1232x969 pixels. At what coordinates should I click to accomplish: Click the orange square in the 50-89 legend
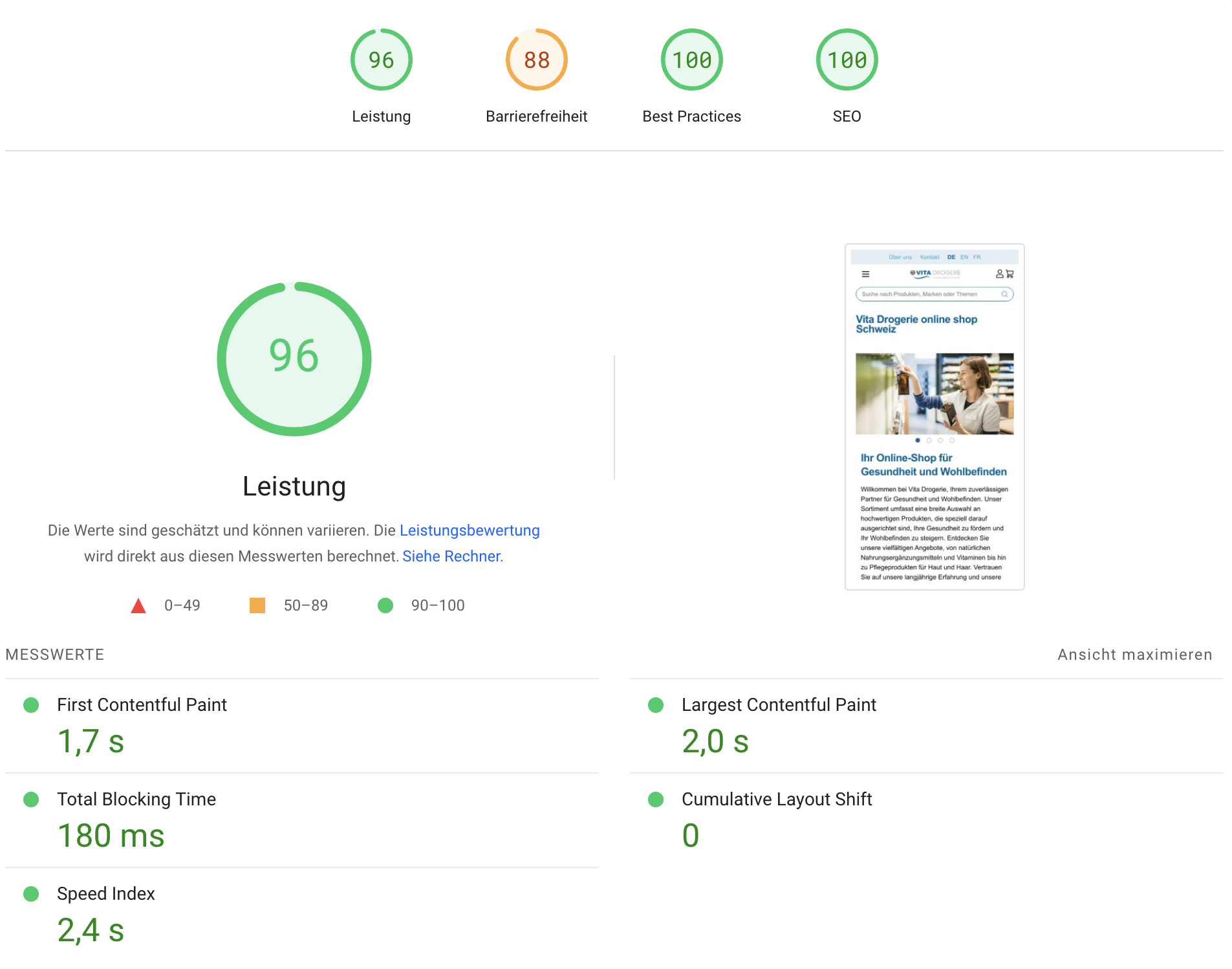[x=257, y=605]
